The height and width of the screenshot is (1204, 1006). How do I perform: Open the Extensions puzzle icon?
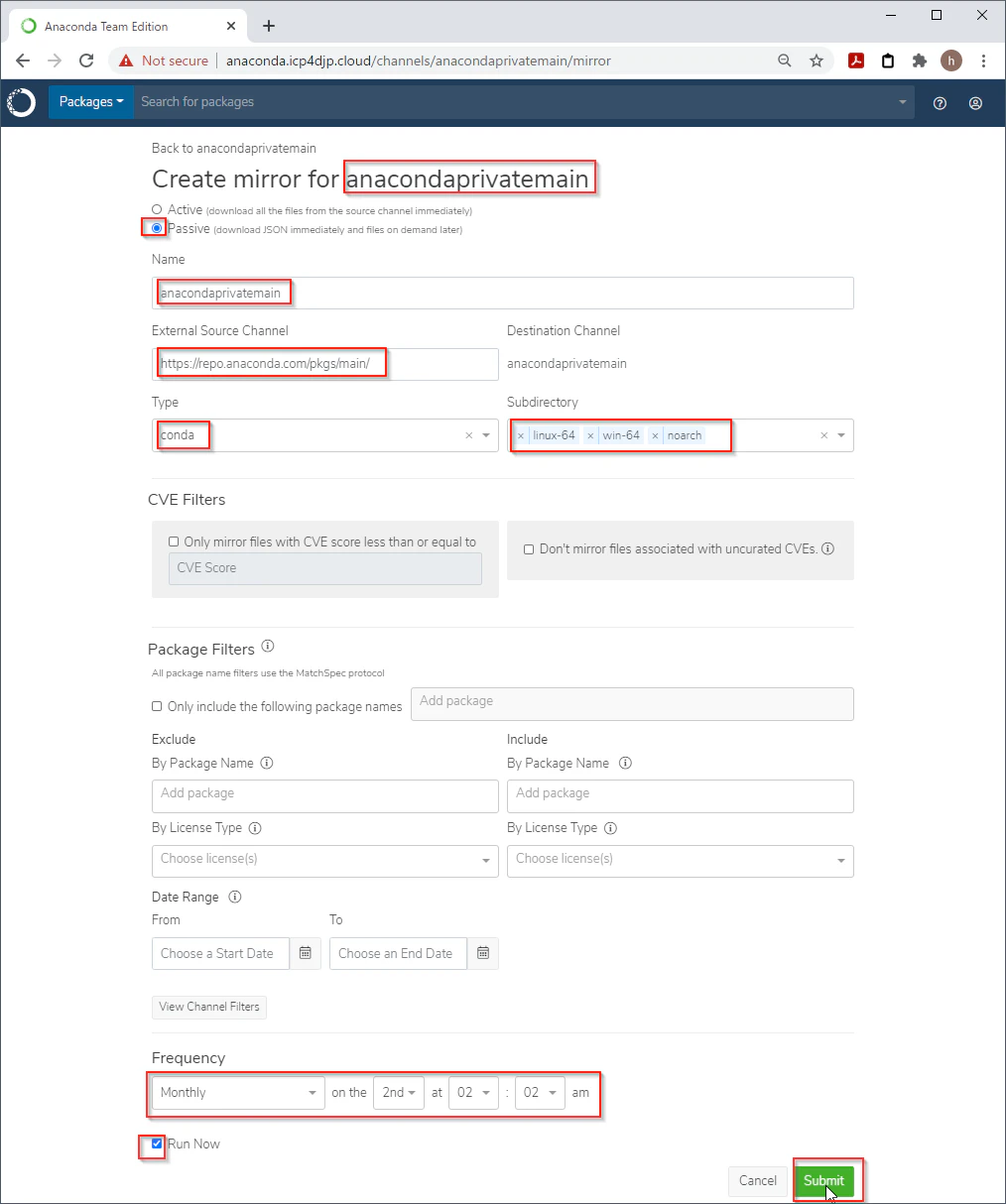coord(920,60)
